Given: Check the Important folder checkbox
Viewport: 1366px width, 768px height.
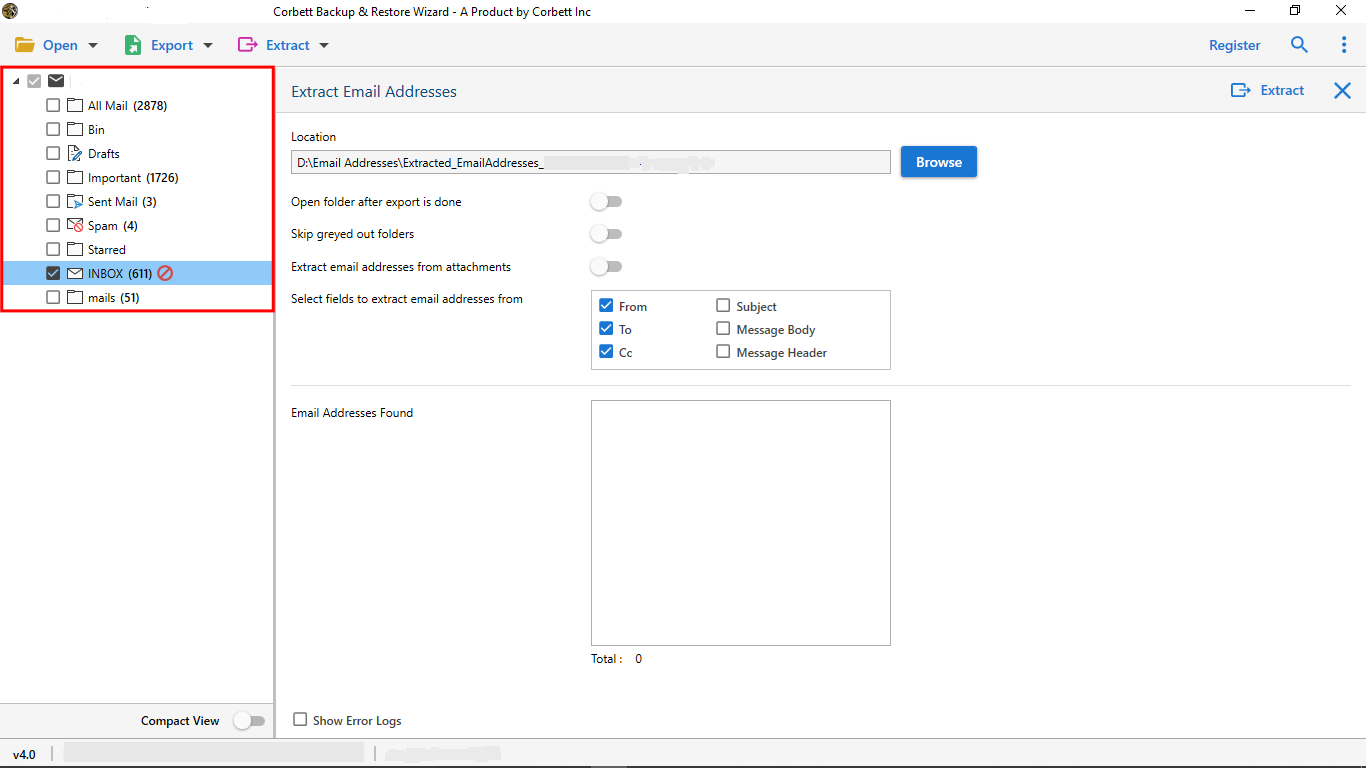Looking at the screenshot, I should click(53, 177).
